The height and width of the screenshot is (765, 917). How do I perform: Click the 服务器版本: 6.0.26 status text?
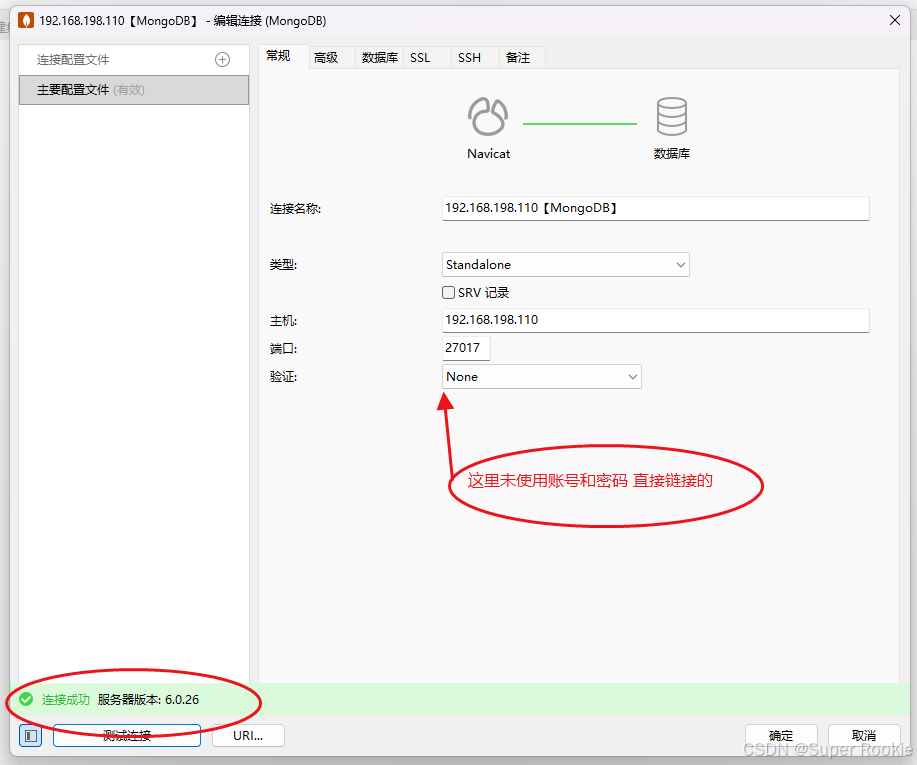[149, 699]
